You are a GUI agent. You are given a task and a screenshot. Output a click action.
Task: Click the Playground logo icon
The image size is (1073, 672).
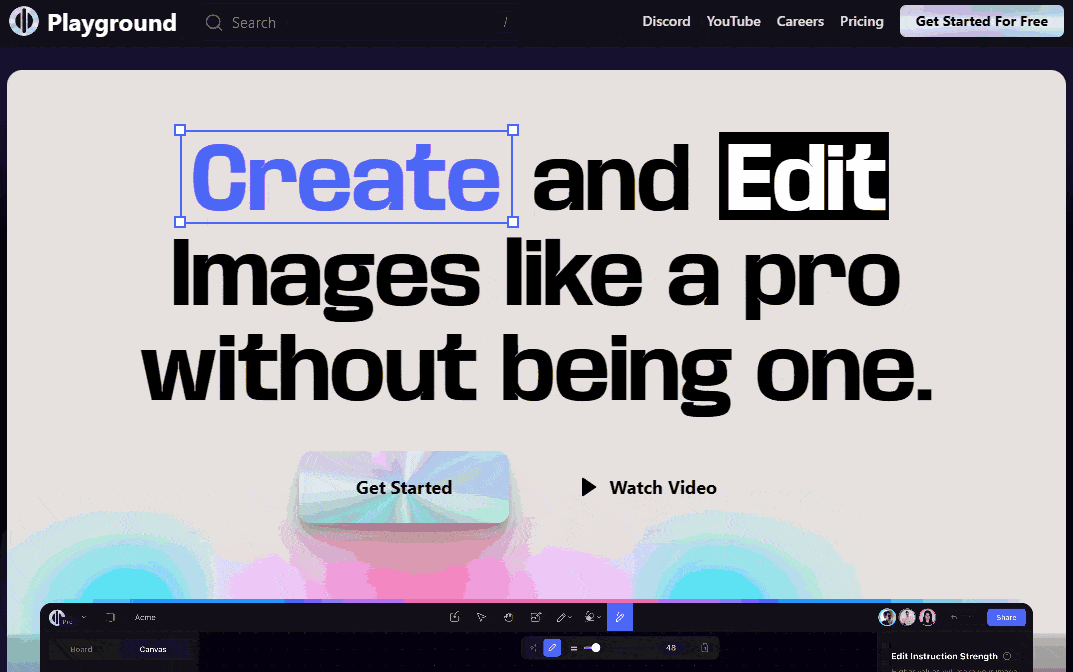tap(24, 21)
